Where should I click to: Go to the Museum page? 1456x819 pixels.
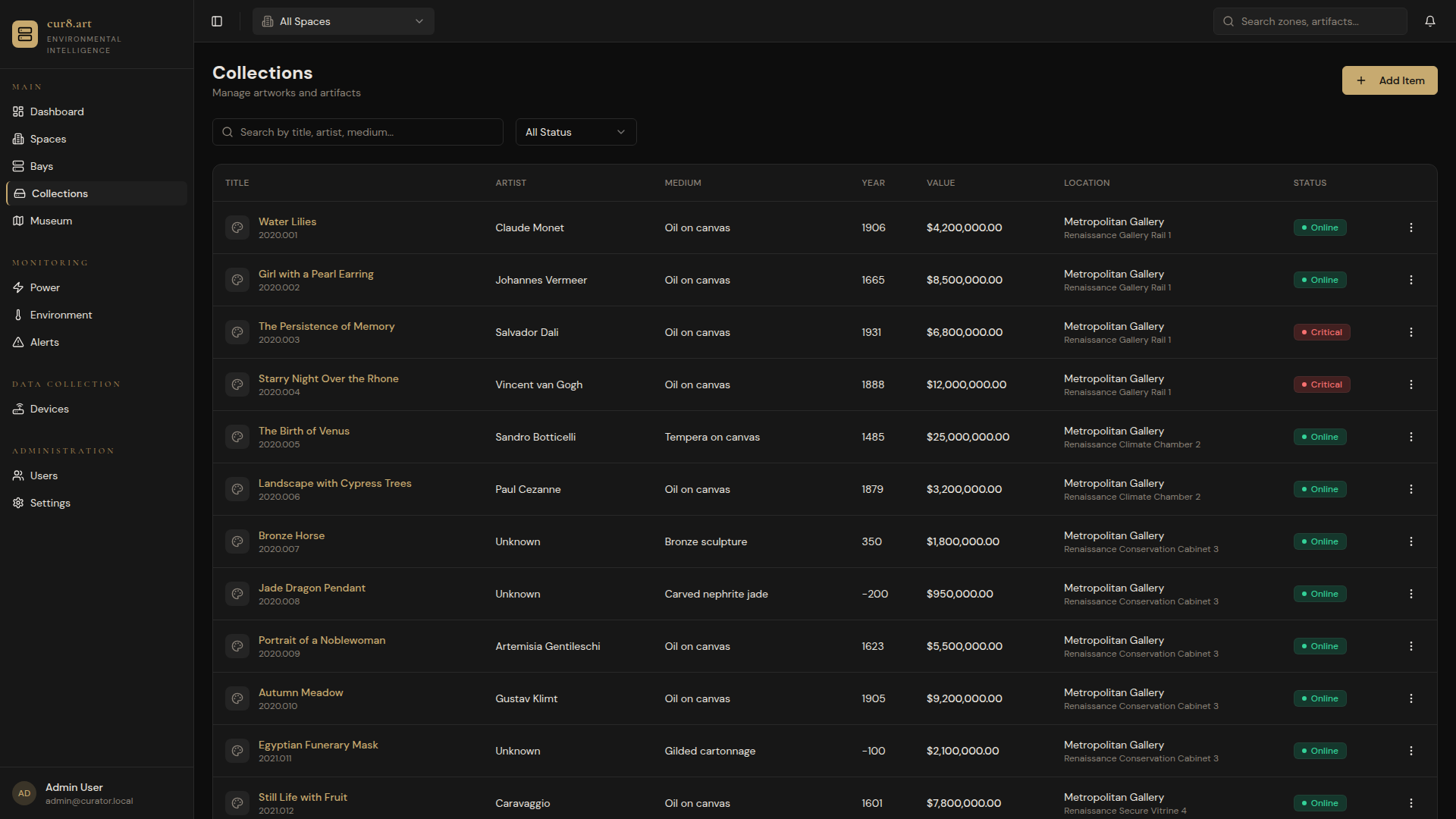(51, 221)
